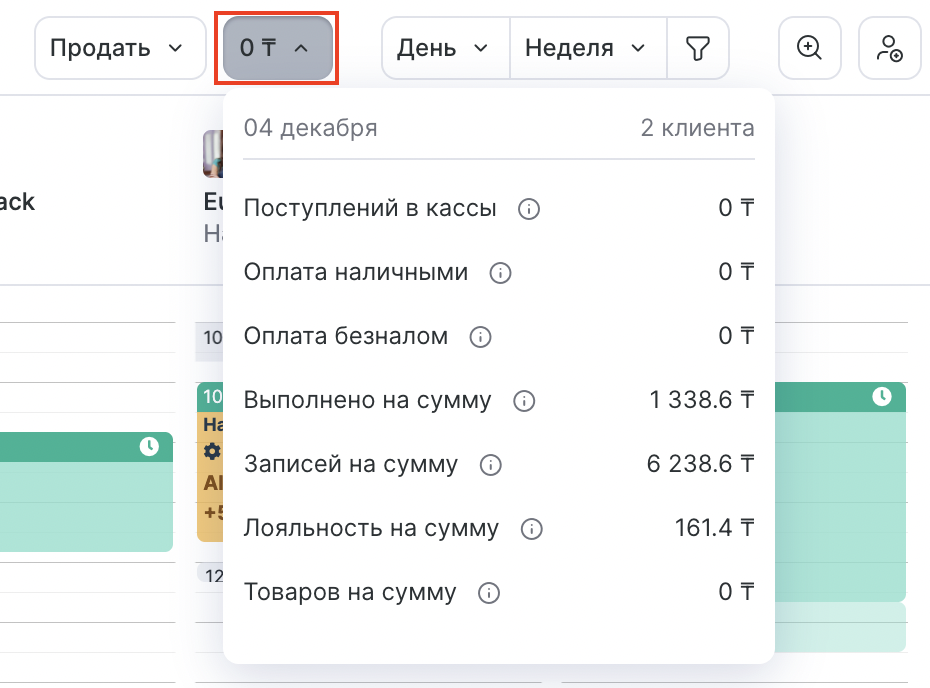The height and width of the screenshot is (688, 930).
Task: Click info icon beside Лояльность на сумму
Action: coord(532,529)
